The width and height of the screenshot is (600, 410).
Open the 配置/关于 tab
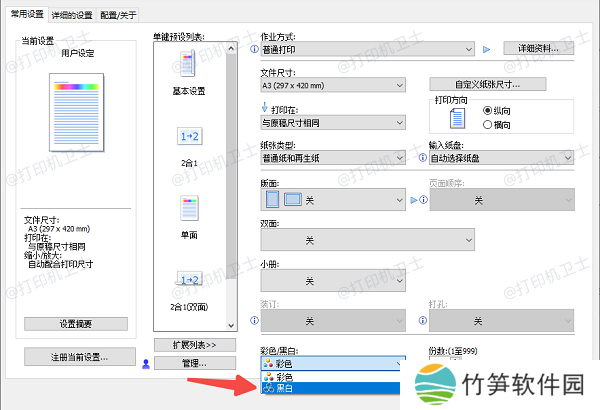pos(119,15)
